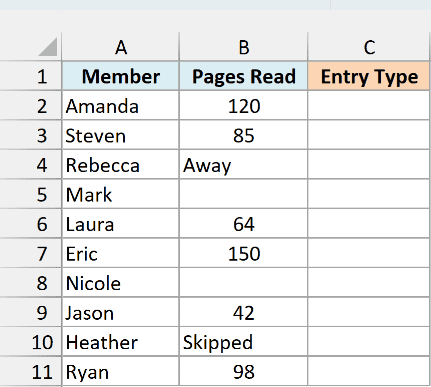Select the cell containing 'Nicole'
The image size is (431, 387).
[x=121, y=283]
